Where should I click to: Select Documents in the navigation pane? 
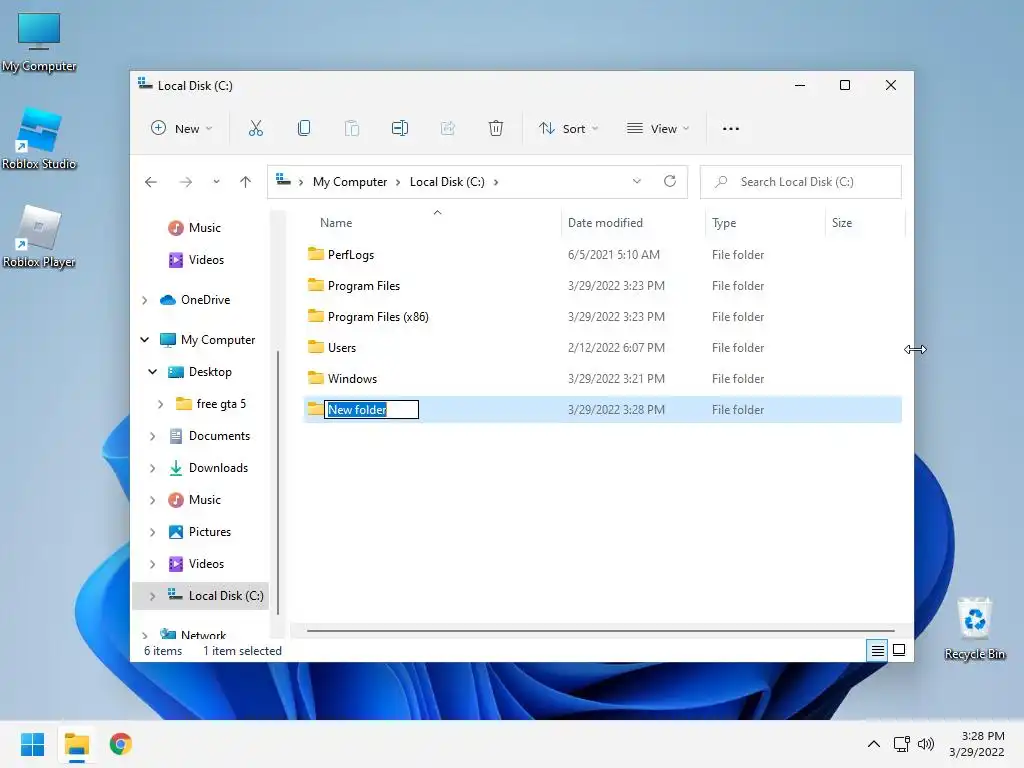pos(219,436)
